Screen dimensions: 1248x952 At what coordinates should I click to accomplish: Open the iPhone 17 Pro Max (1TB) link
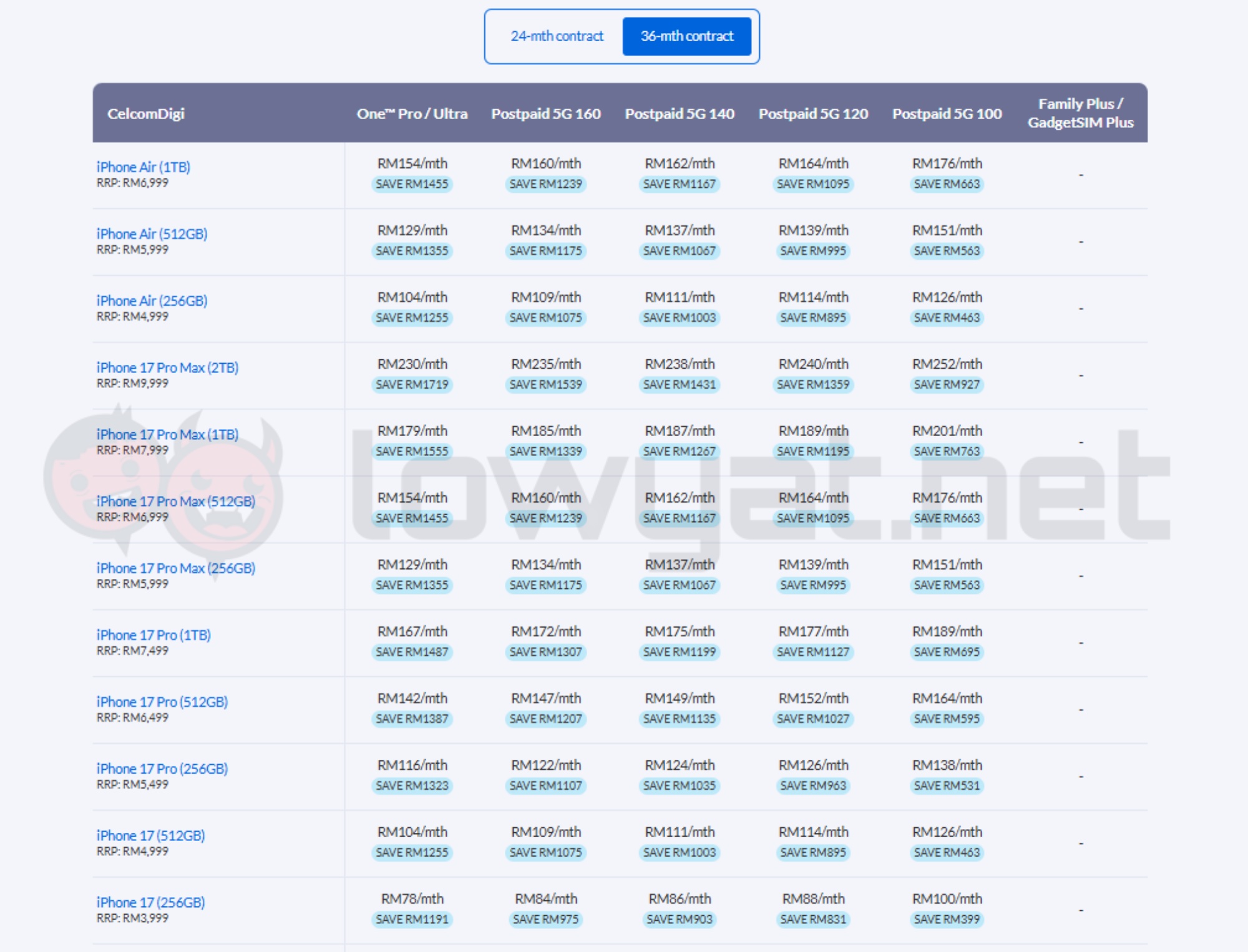coord(167,434)
